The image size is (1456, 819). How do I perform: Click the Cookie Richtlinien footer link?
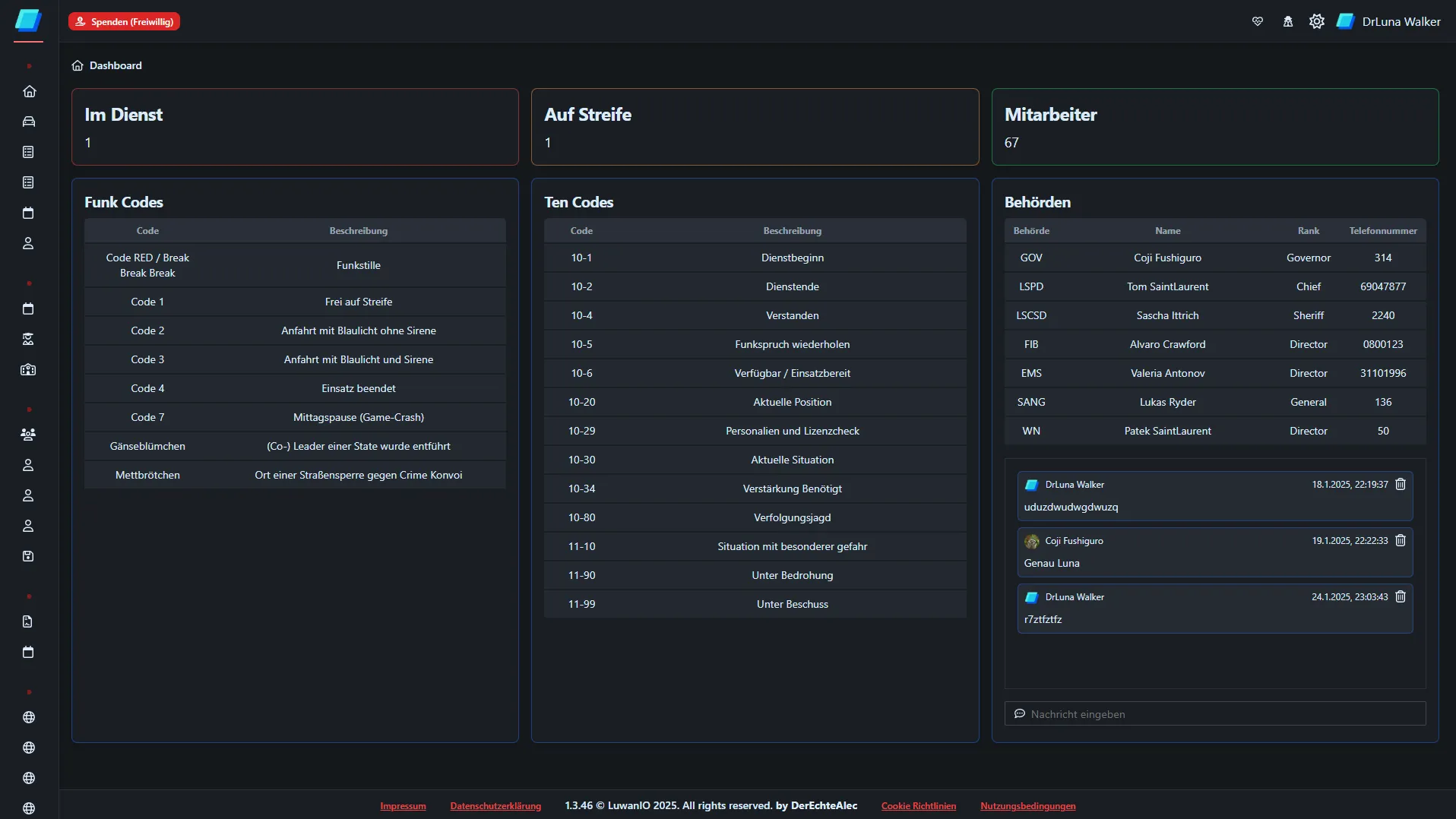click(918, 806)
